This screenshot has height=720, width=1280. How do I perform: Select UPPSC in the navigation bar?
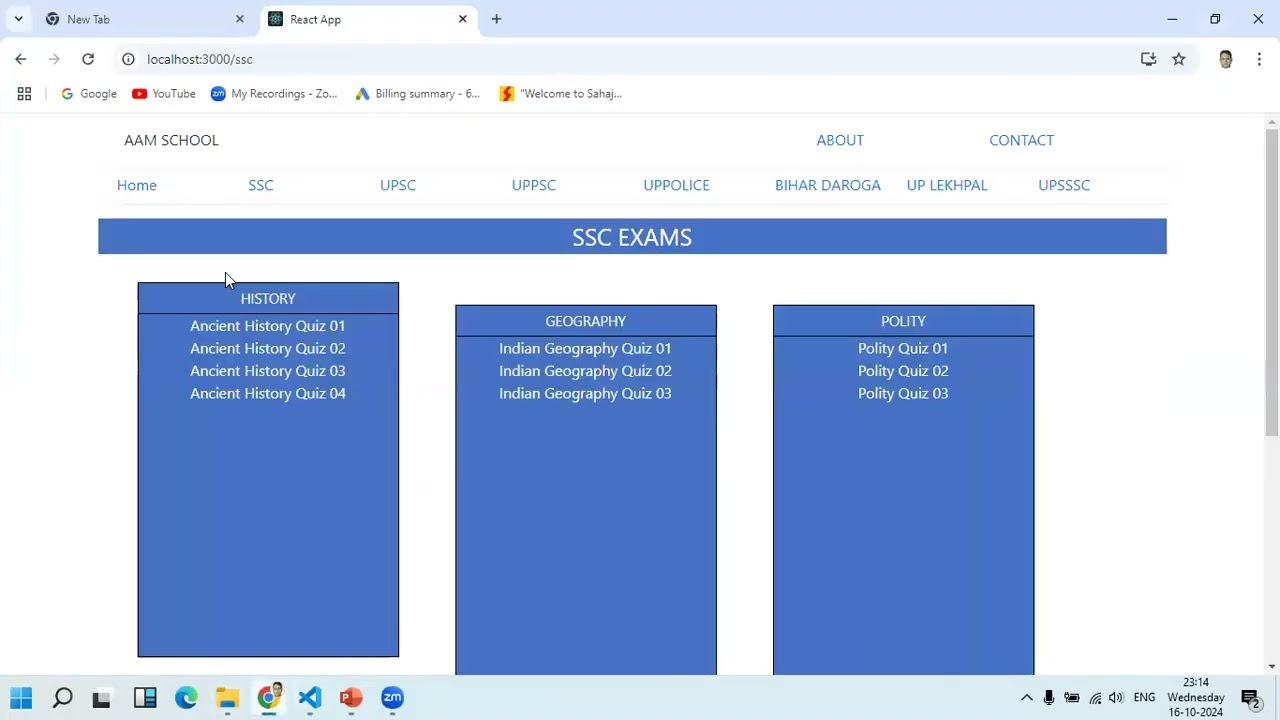534,185
